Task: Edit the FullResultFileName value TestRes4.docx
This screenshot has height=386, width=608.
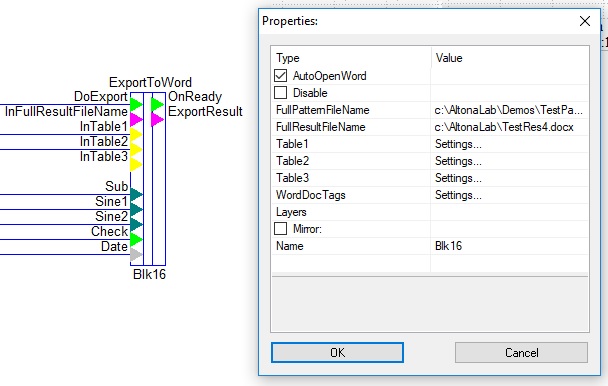Action: pos(509,127)
